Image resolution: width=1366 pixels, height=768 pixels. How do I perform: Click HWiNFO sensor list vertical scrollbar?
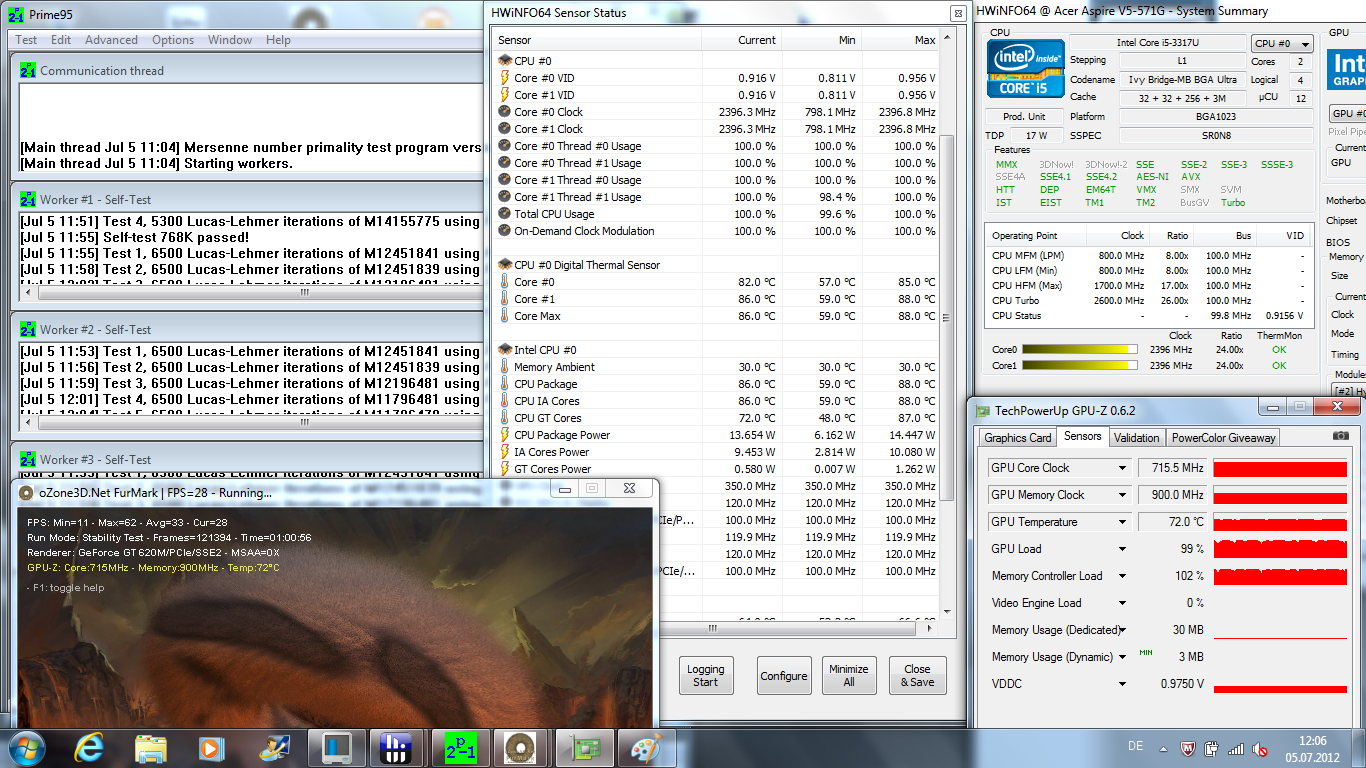[x=949, y=325]
